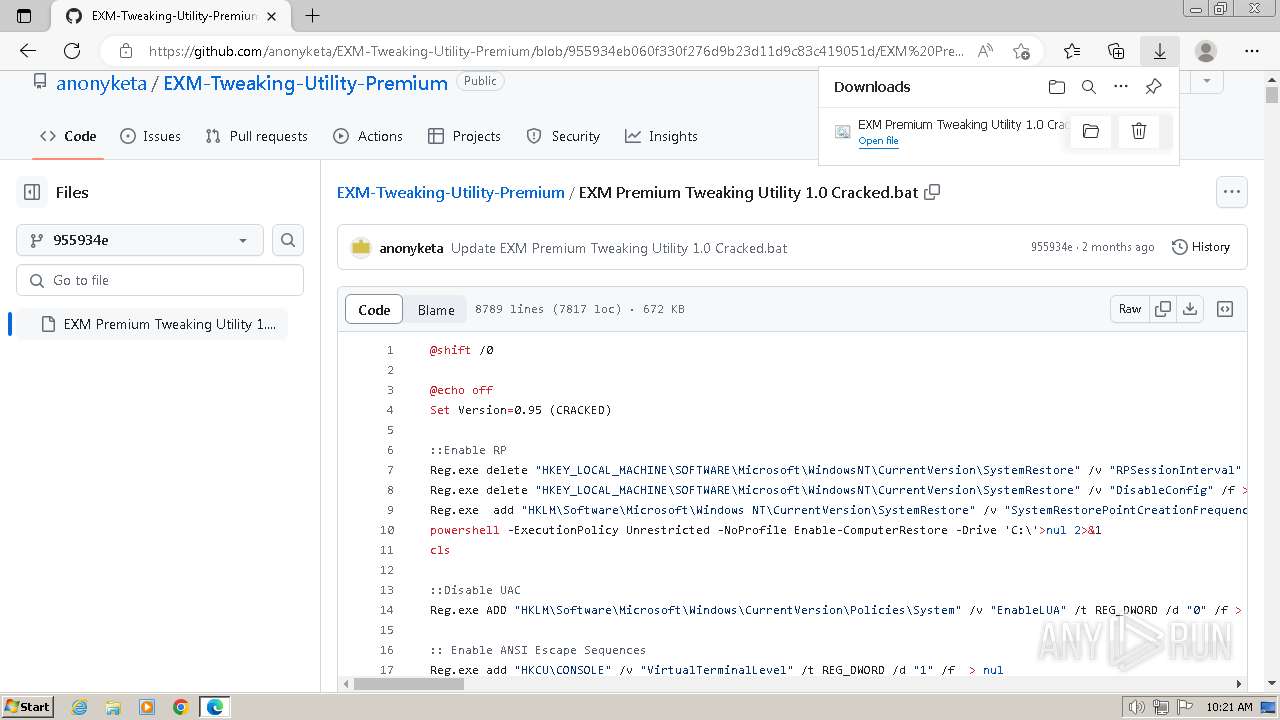This screenshot has width=1280, height=720.
Task: Open the tab actions menu icon
Action: pyautogui.click(x=24, y=16)
